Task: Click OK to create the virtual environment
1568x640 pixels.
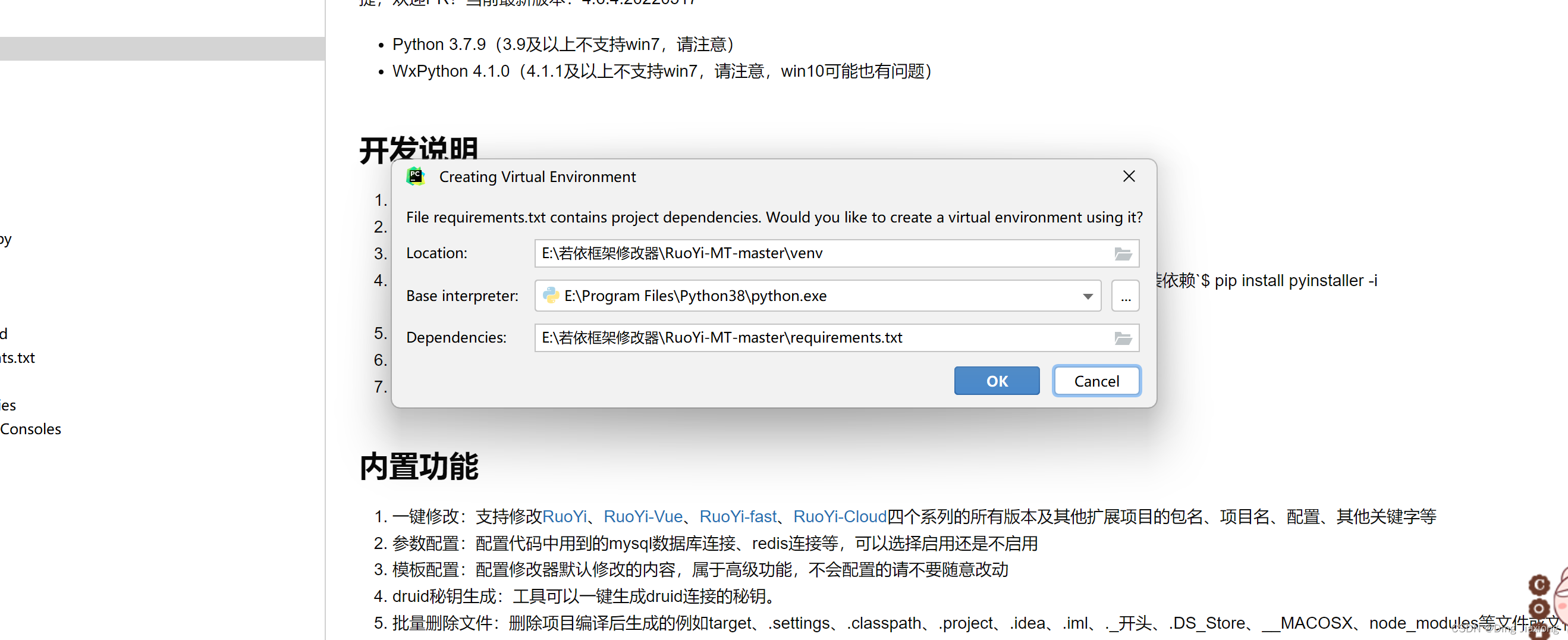Action: pos(997,381)
